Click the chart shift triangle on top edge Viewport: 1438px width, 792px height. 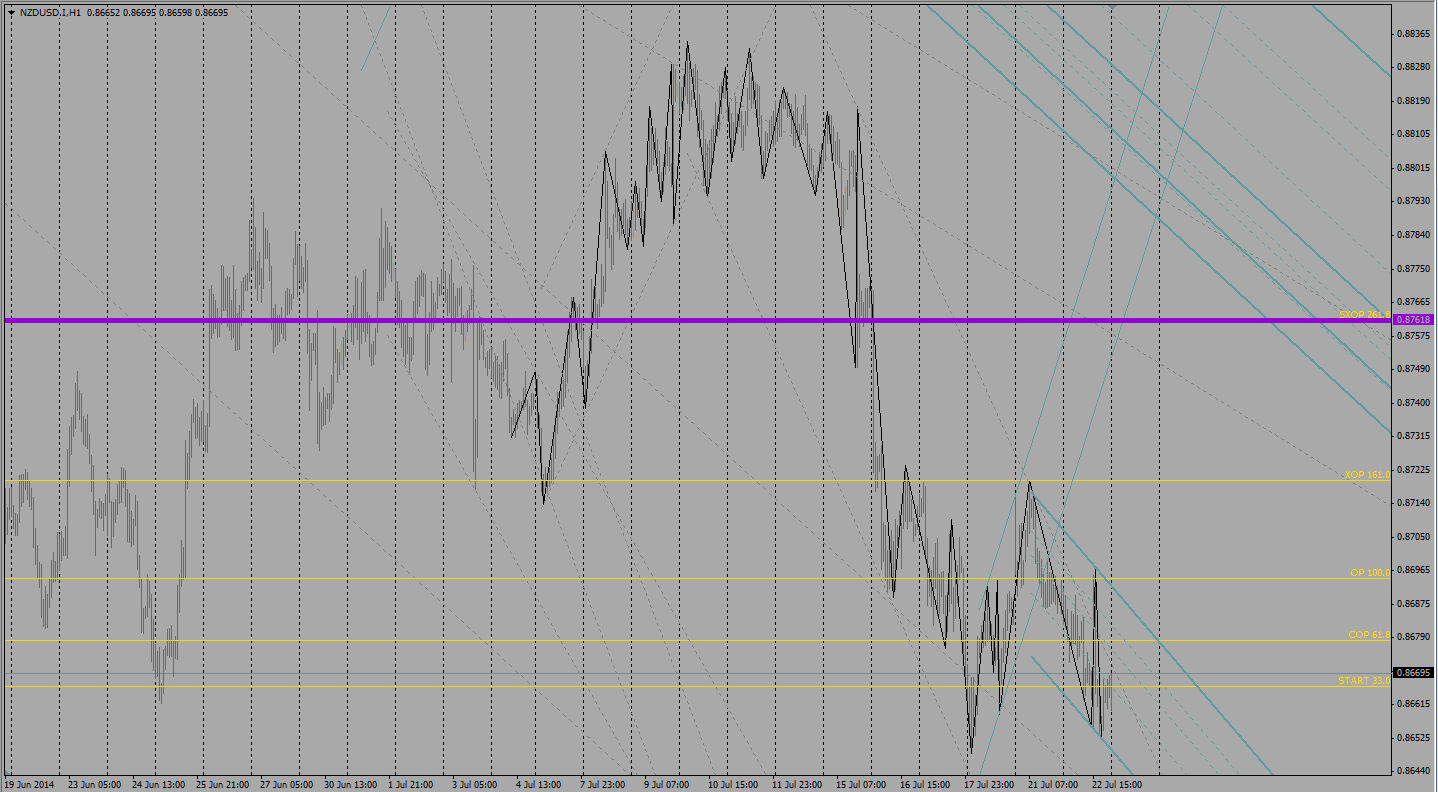pos(1111,7)
